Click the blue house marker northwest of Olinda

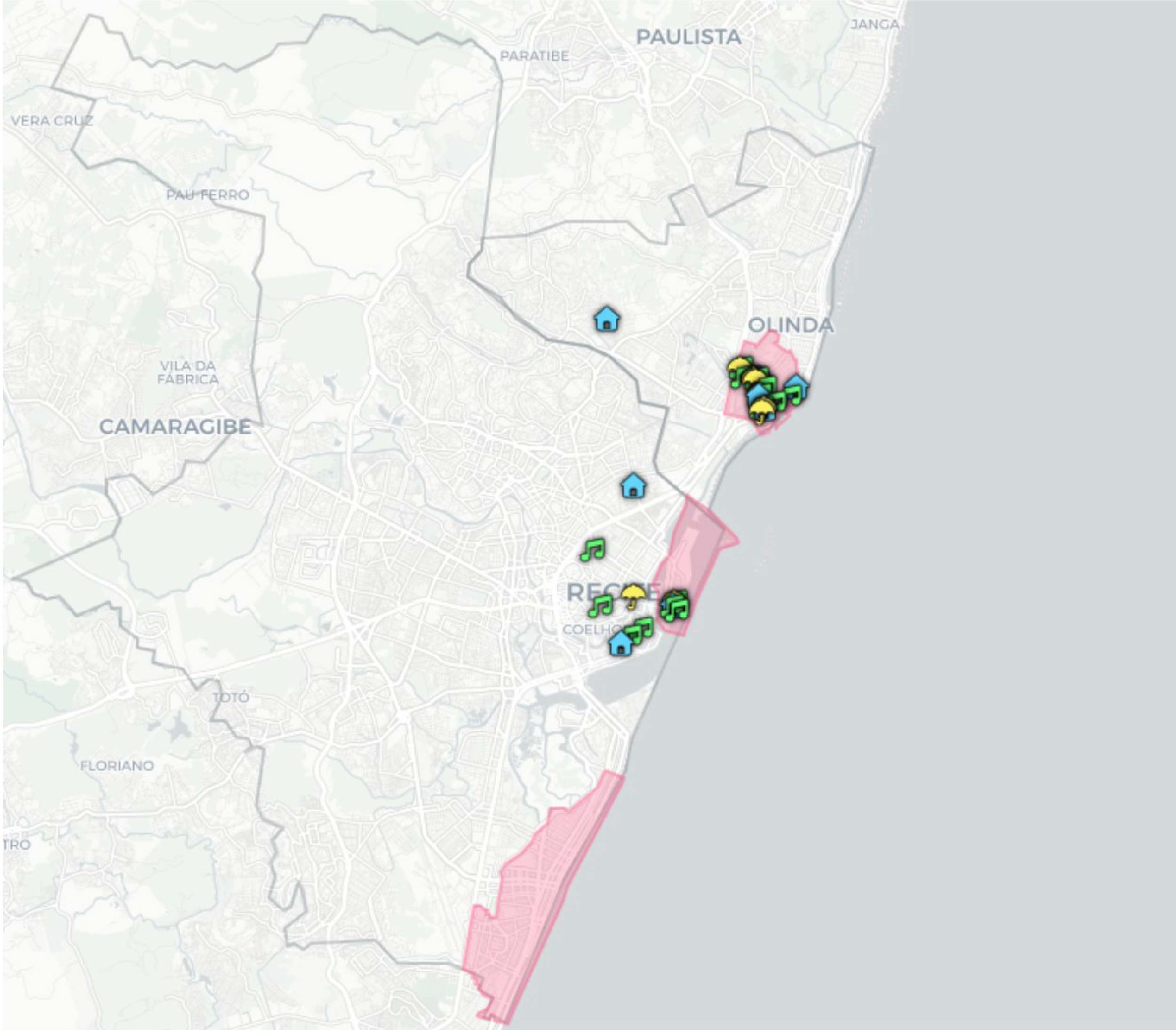[607, 319]
